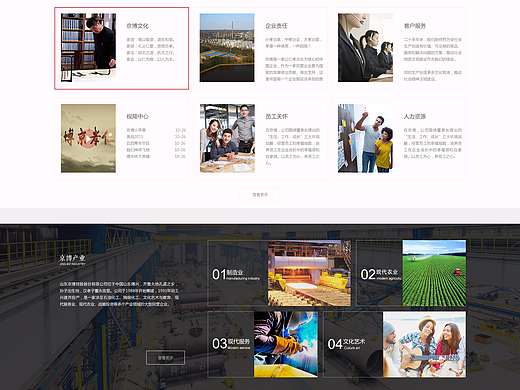Screen dimensions: 520x390
Task: Click the 京博产业 section title
Action: pyautogui.click(x=72, y=260)
